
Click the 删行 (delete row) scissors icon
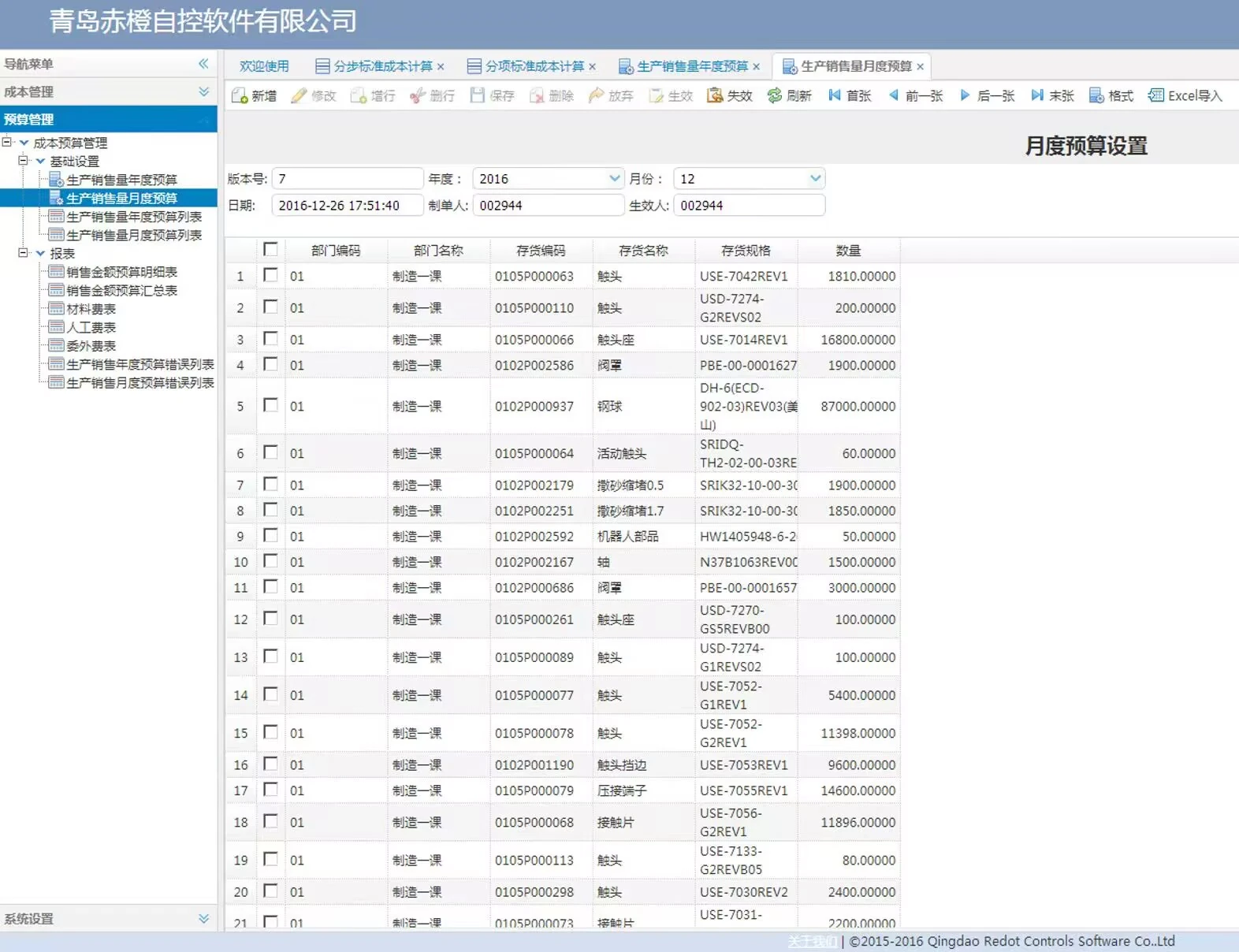(418, 95)
